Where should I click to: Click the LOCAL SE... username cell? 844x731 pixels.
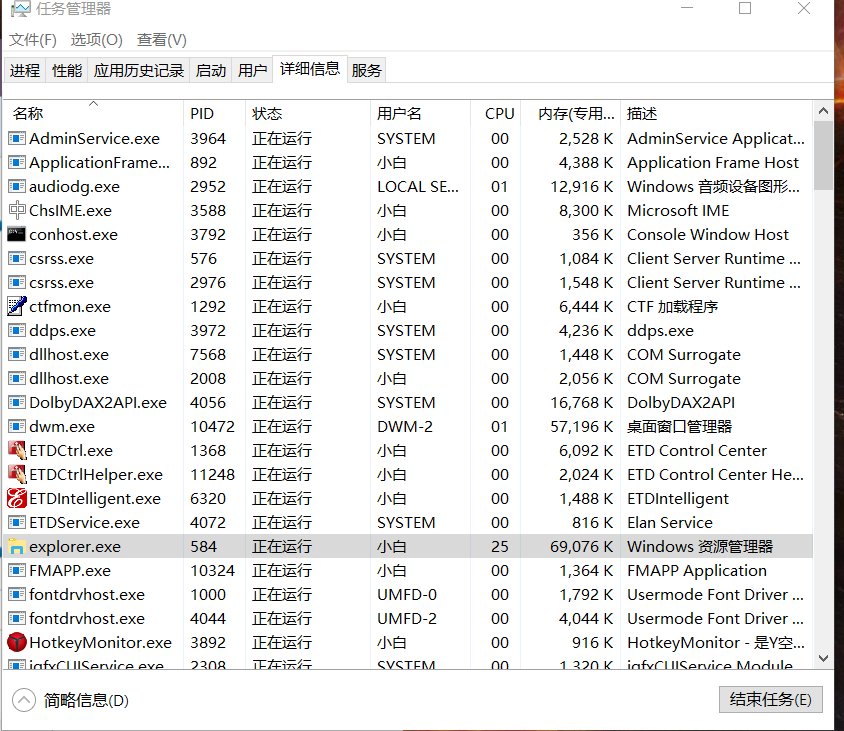point(418,187)
